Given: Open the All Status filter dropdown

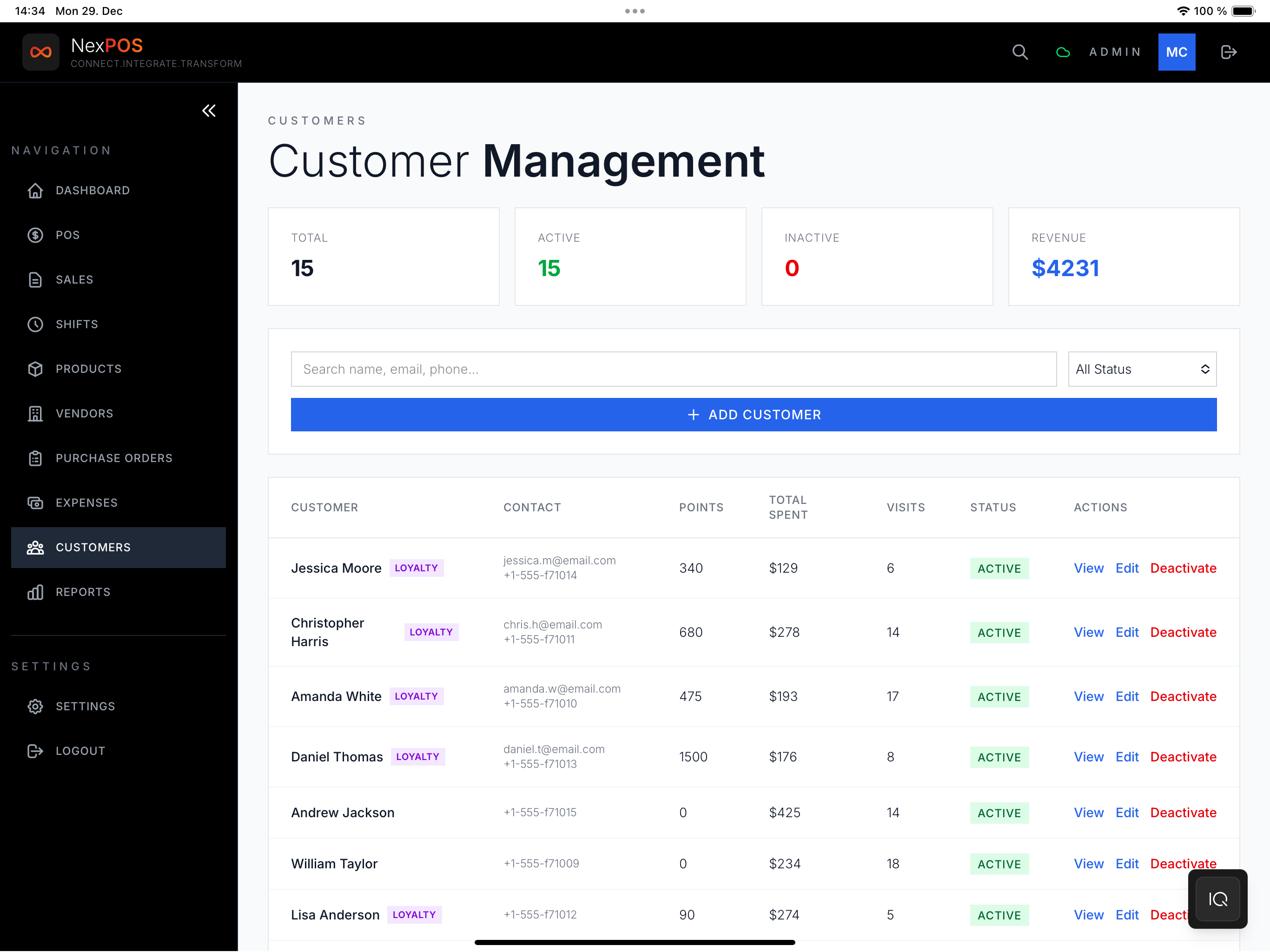Looking at the screenshot, I should (1142, 369).
